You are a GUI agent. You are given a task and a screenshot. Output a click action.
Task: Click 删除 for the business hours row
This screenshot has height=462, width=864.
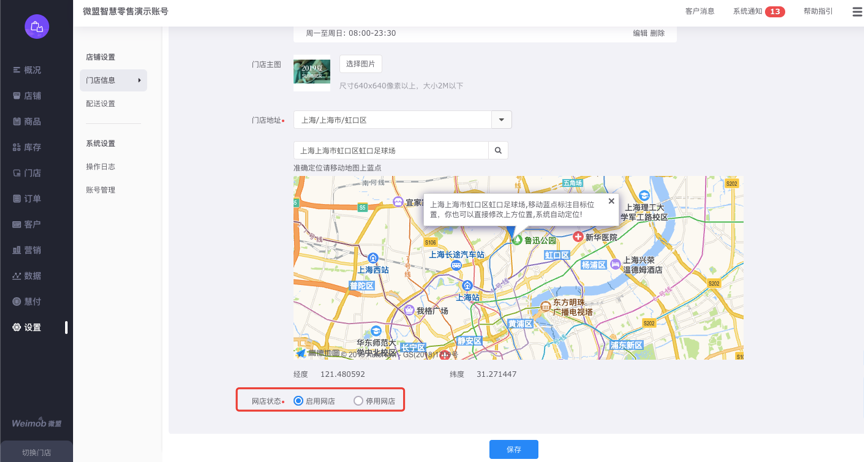[657, 33]
